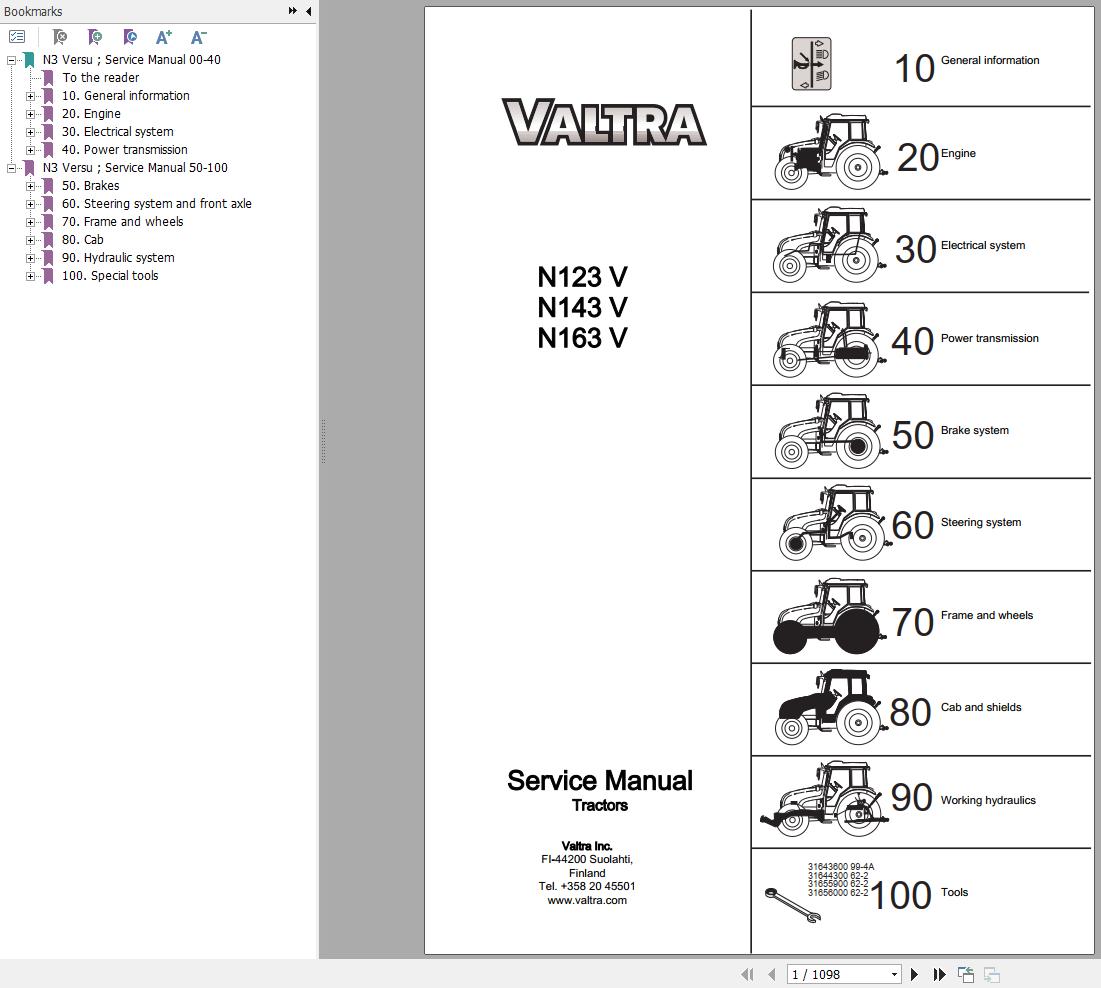Click the 'To the reader' bookmark
Viewport: 1101px width, 988px height.
pyautogui.click(x=100, y=77)
